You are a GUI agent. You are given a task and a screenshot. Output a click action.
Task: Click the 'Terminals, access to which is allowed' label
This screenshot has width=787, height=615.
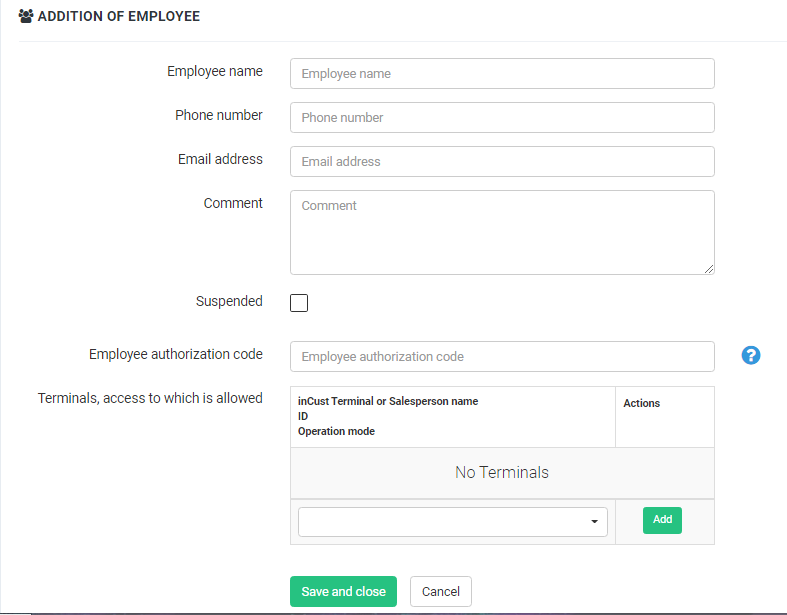pos(150,398)
